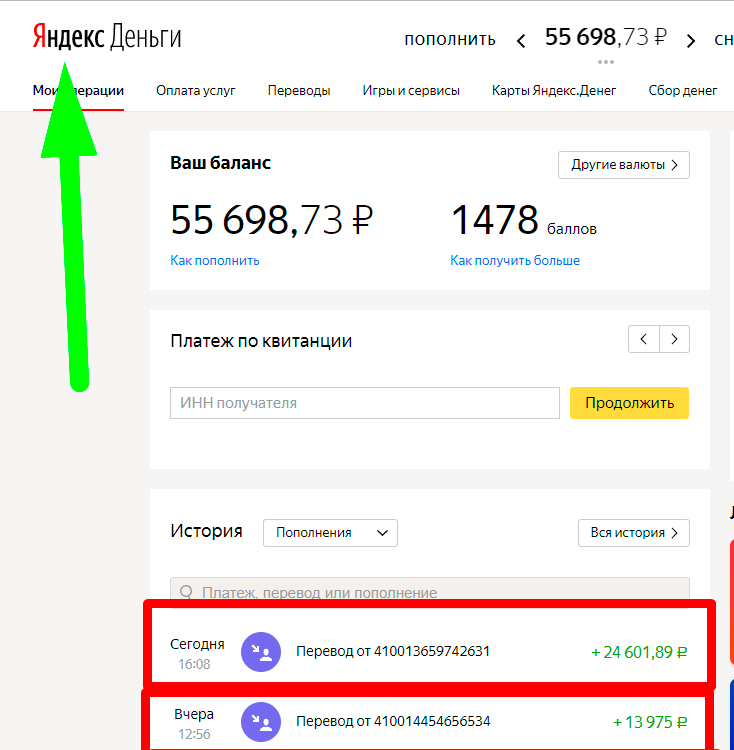
Task: Click the 1478 баллов points value
Action: point(524,221)
